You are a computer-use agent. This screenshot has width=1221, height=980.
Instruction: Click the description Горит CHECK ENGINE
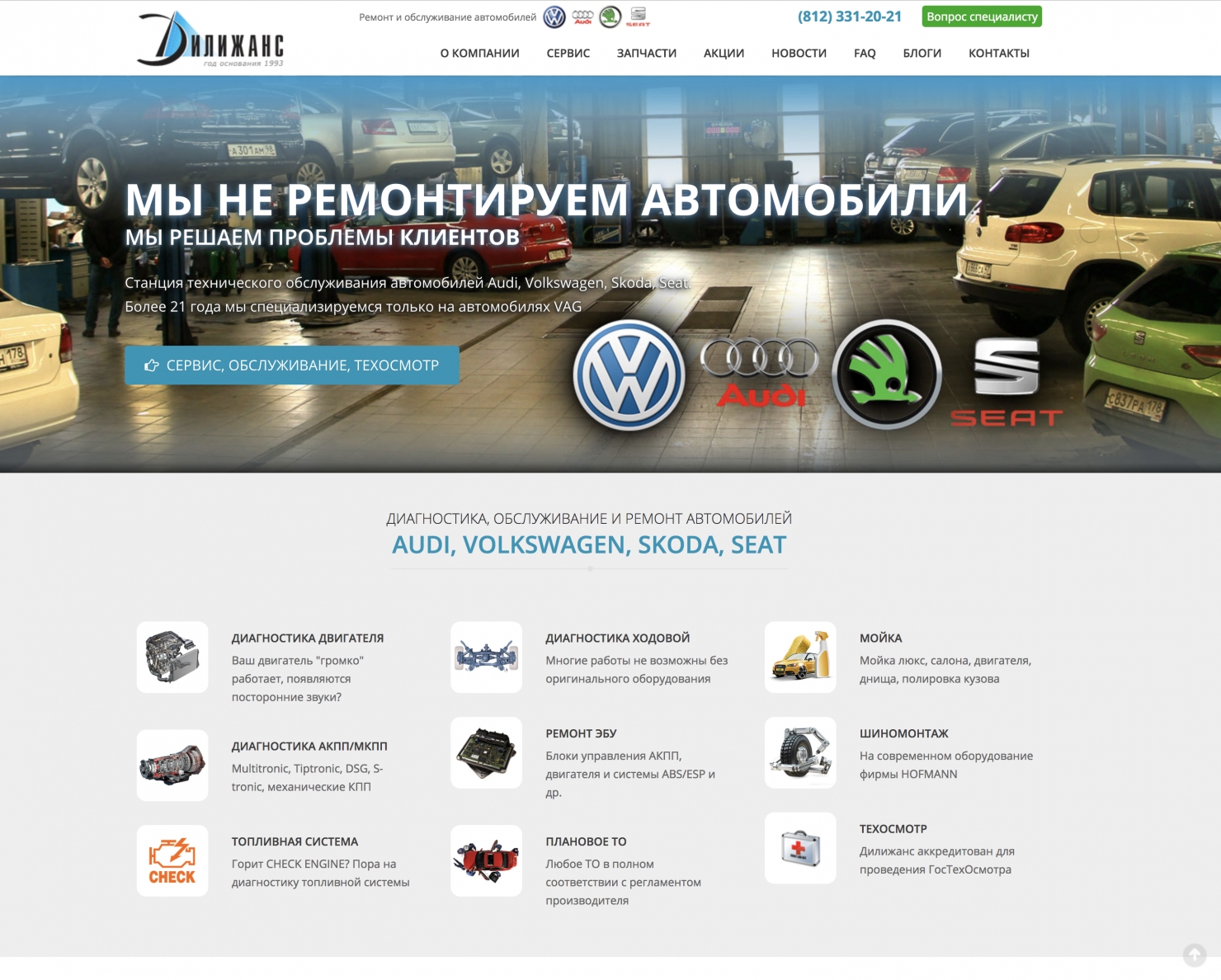(321, 873)
